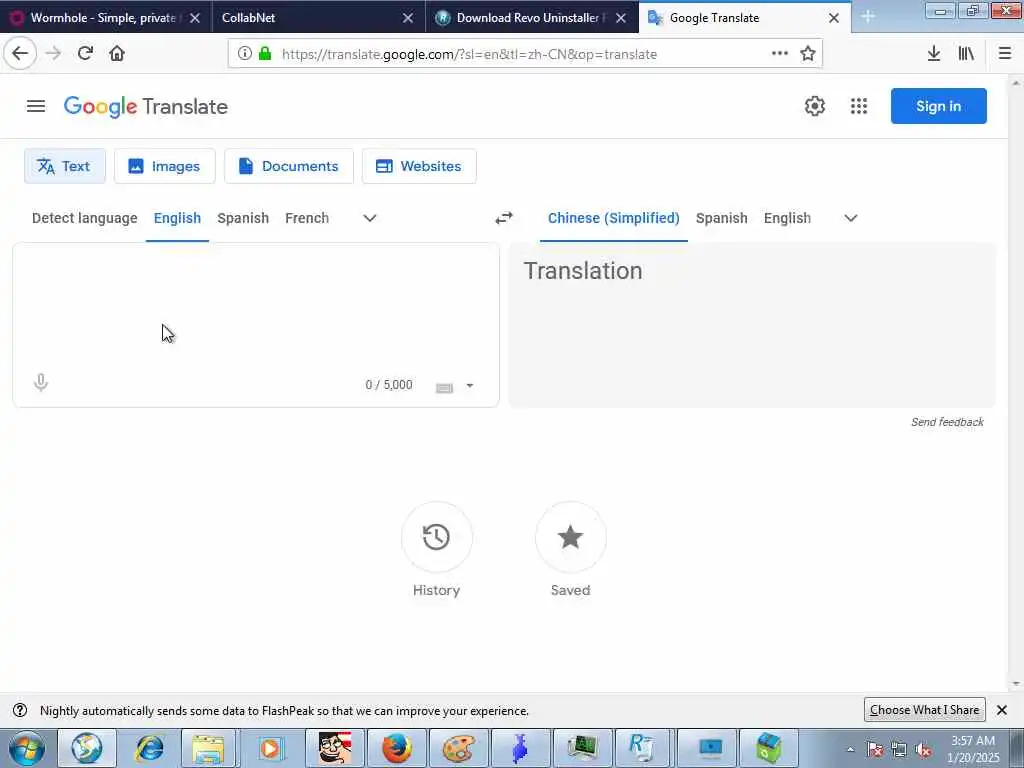Open Google Translate settings gear

pos(814,106)
